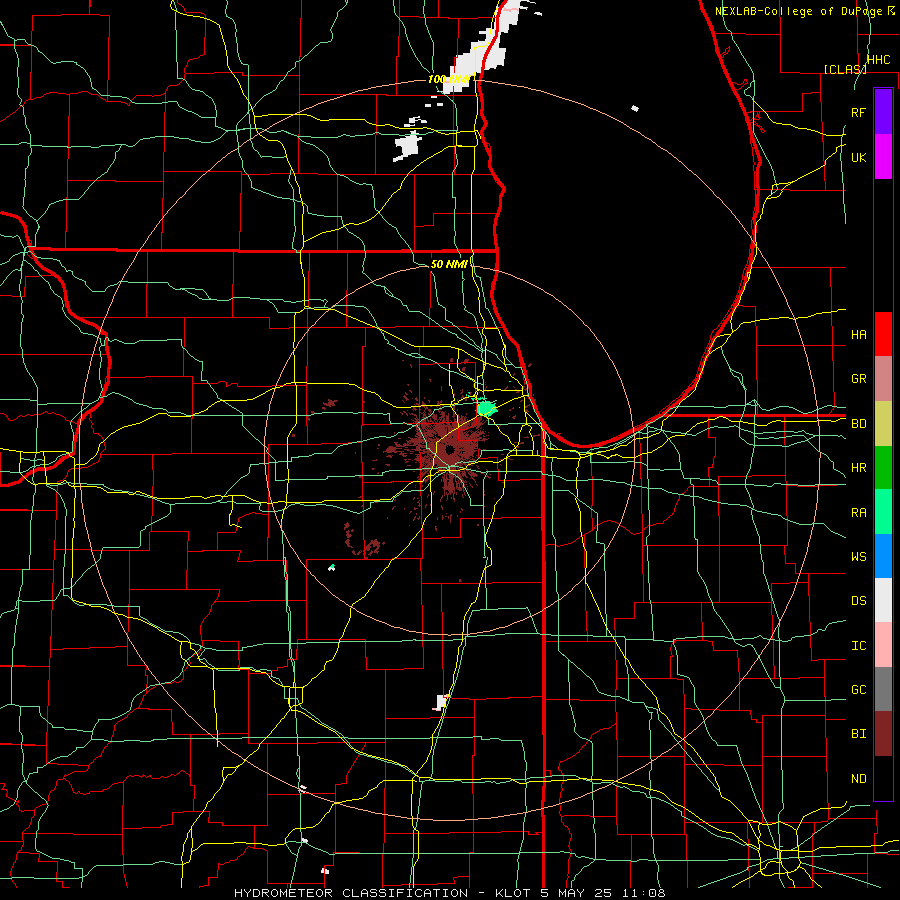Click the "NEXLAB-College of DuPage" header text
900x900 pixels.
click(798, 11)
